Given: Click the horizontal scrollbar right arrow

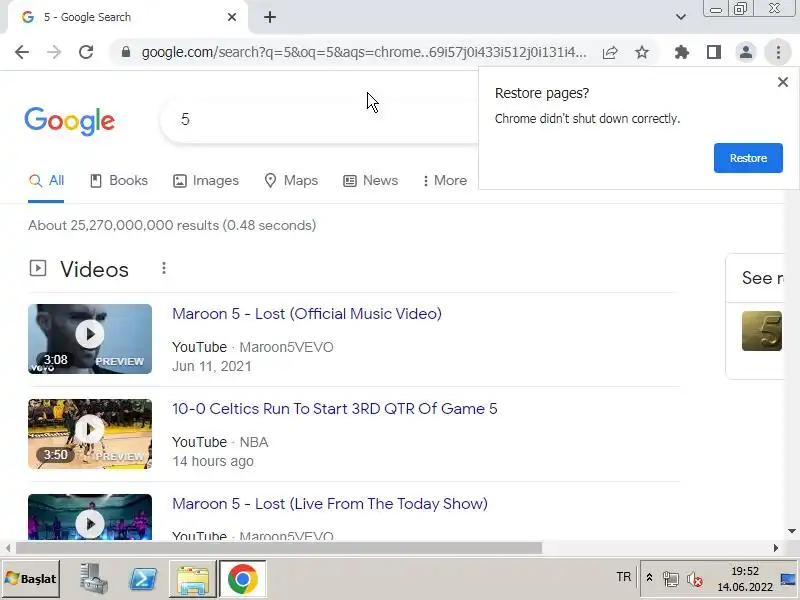Looking at the screenshot, I should (776, 548).
